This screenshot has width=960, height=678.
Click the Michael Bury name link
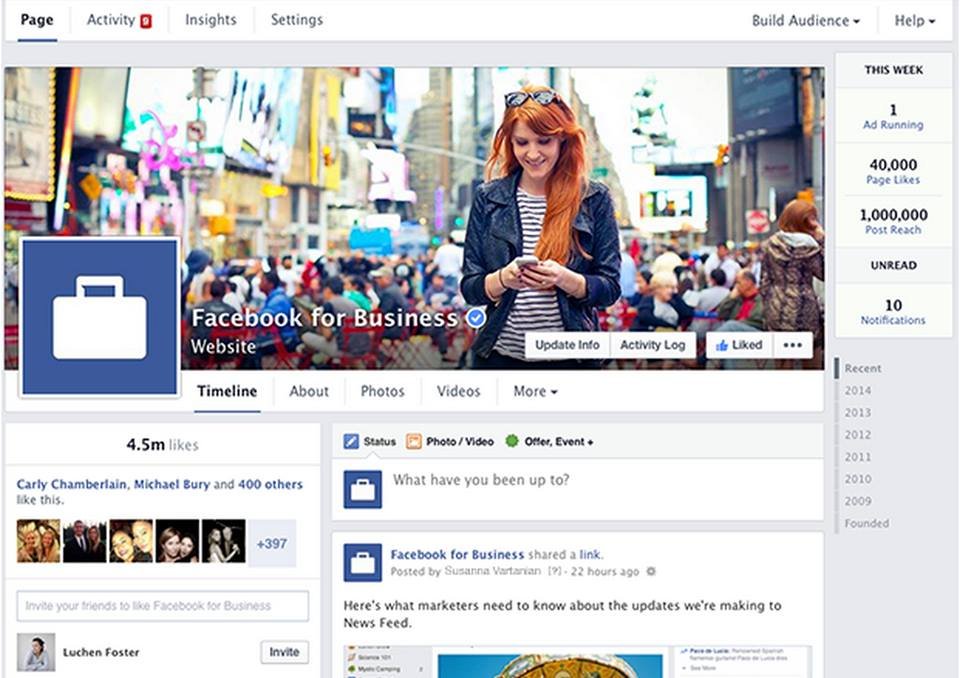coord(171,484)
